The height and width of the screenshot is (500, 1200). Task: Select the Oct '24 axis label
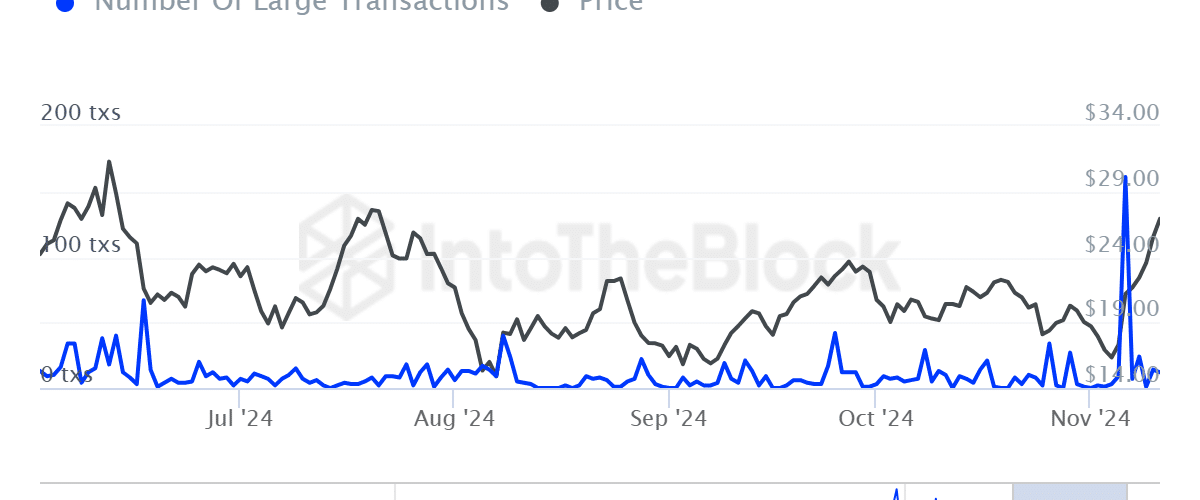click(876, 419)
